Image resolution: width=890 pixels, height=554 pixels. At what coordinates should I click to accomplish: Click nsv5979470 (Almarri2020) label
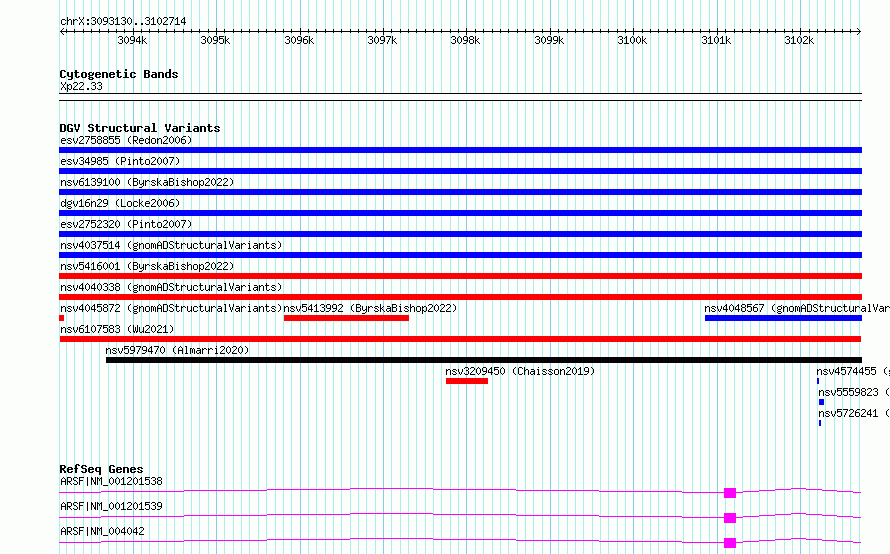click(x=177, y=350)
